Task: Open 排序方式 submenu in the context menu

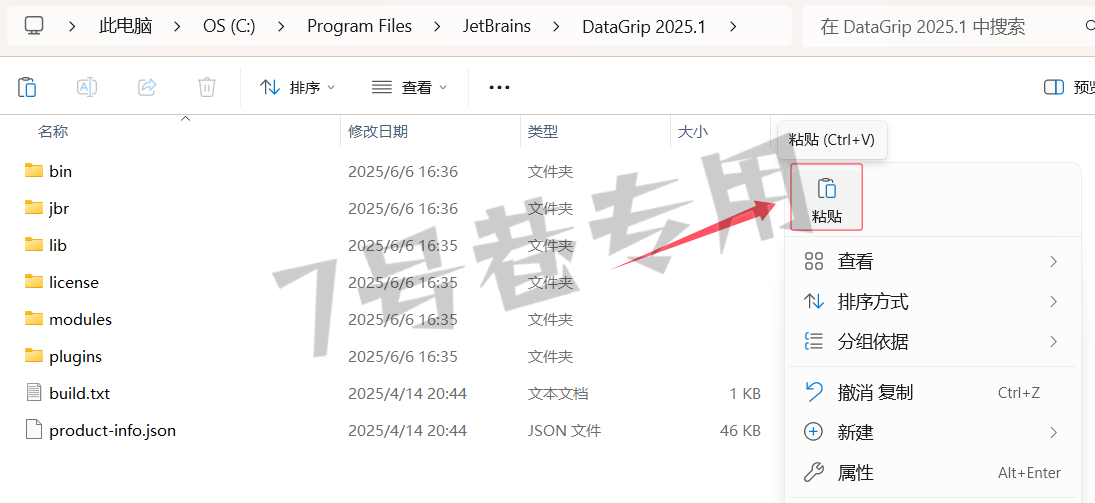Action: [x=932, y=302]
